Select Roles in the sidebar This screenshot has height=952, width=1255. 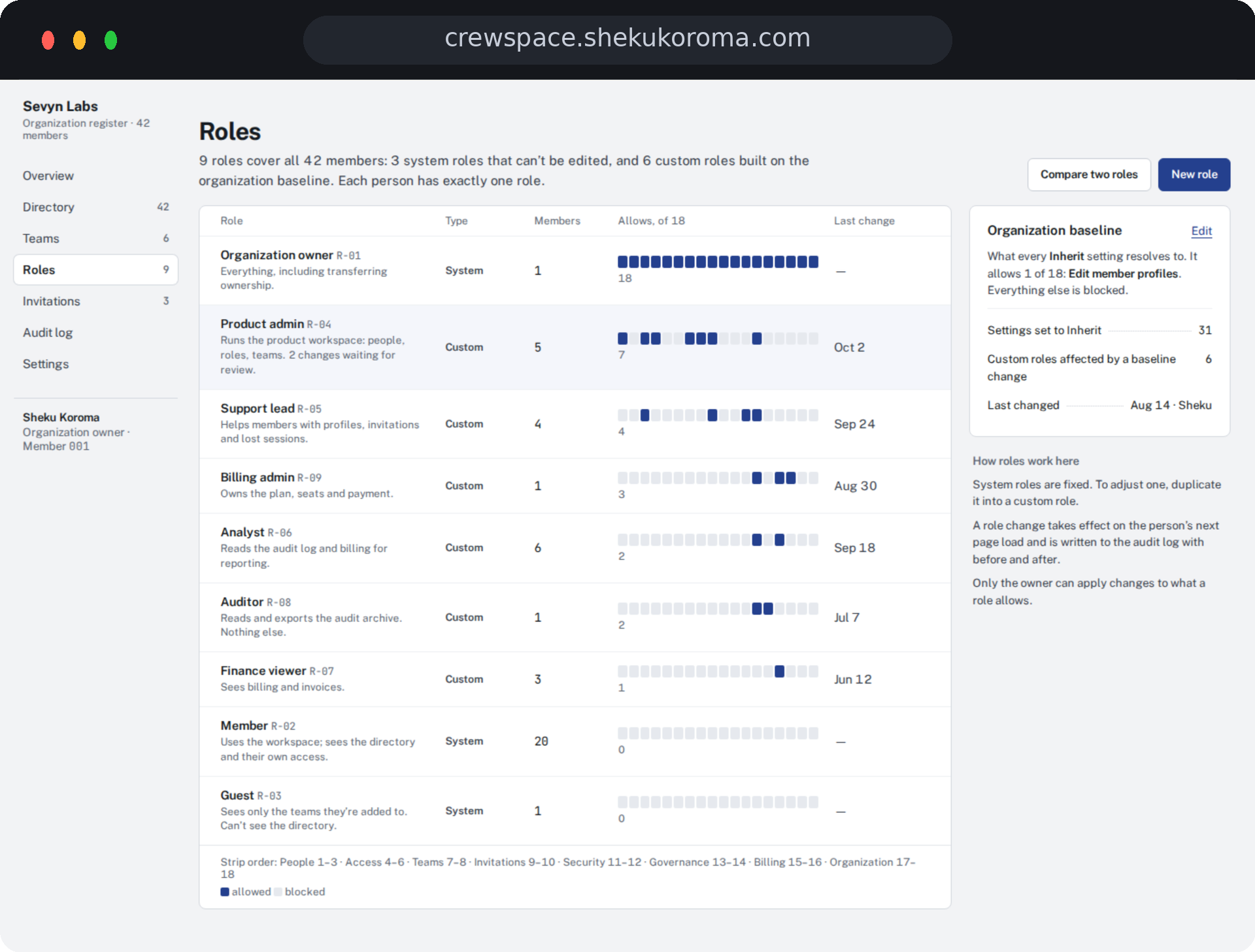point(95,270)
